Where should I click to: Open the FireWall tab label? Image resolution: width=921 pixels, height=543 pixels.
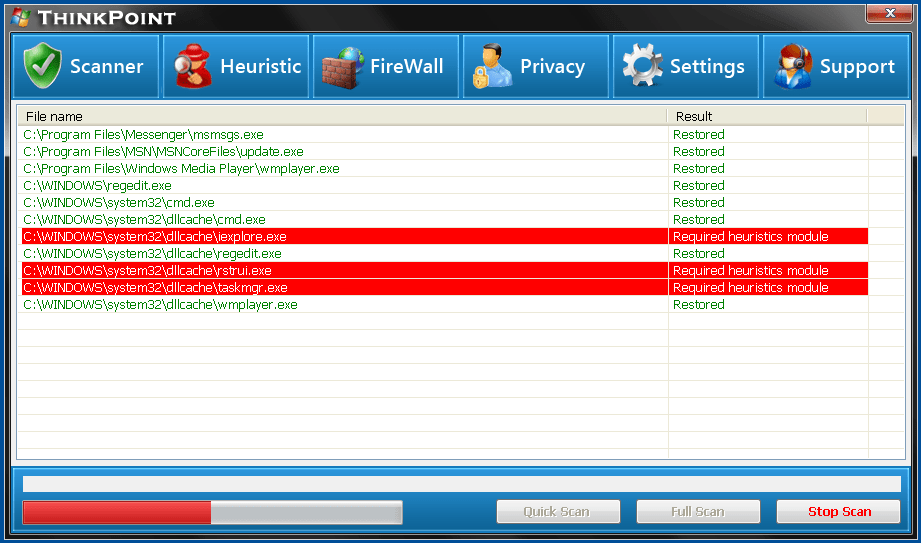pyautogui.click(x=406, y=67)
